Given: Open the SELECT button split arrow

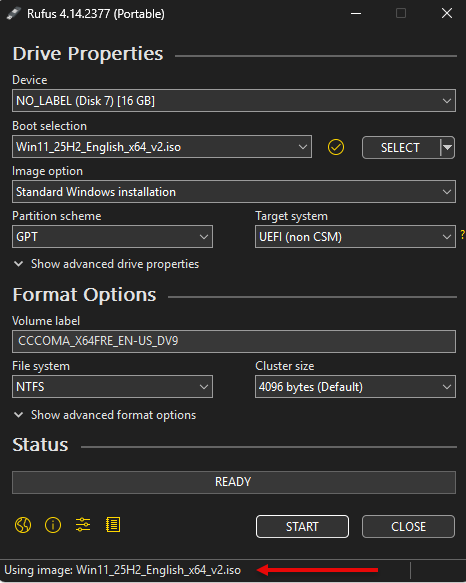Looking at the screenshot, I should click(x=447, y=148).
